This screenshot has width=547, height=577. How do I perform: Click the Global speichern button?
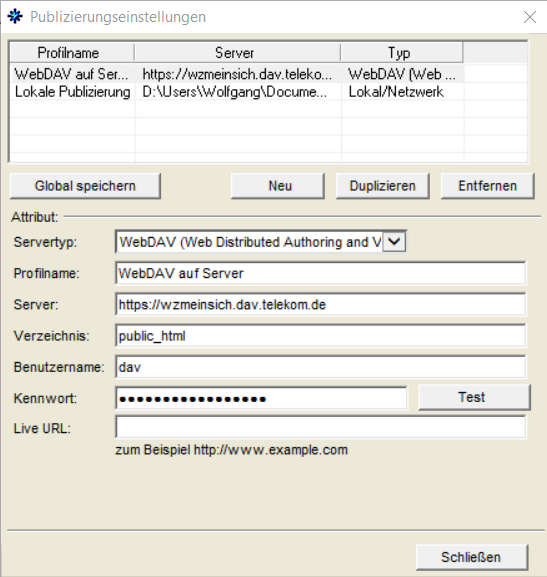click(x=85, y=186)
